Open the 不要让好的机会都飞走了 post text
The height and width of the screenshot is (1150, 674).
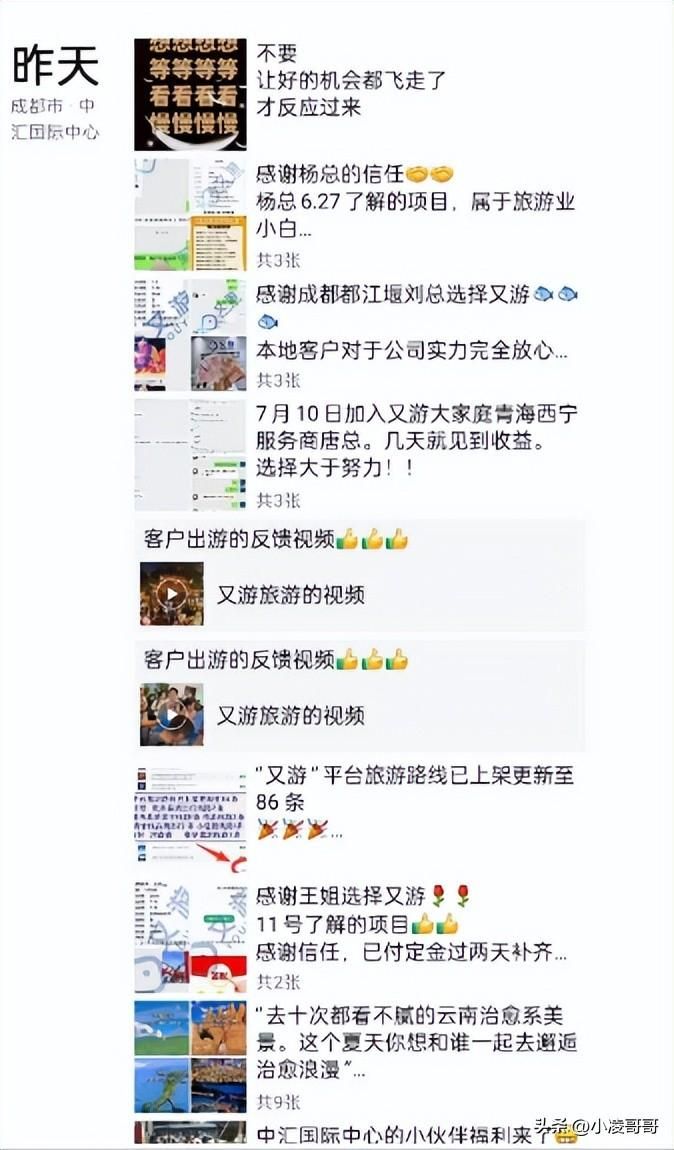point(351,80)
